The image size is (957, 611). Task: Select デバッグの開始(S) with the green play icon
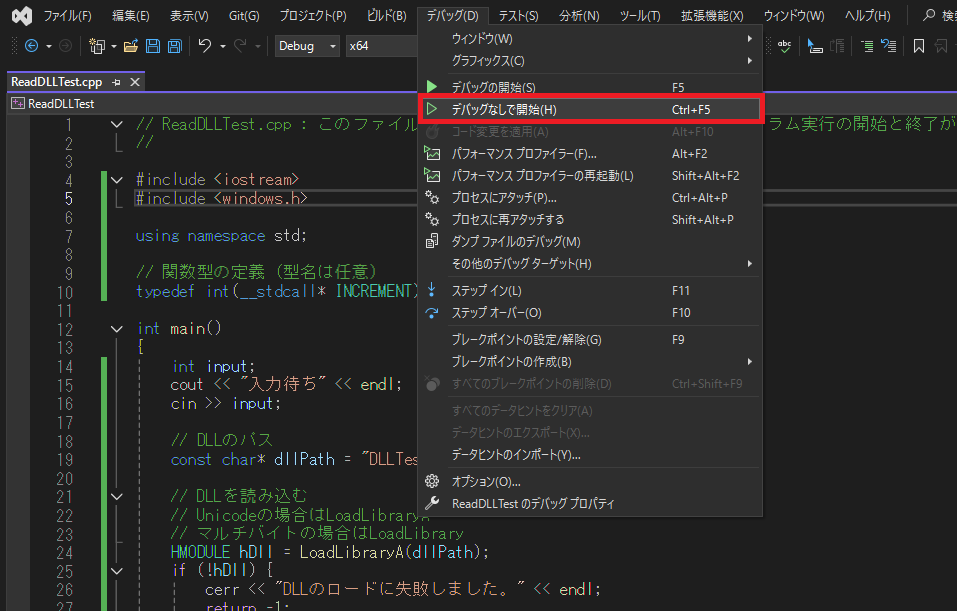point(590,87)
